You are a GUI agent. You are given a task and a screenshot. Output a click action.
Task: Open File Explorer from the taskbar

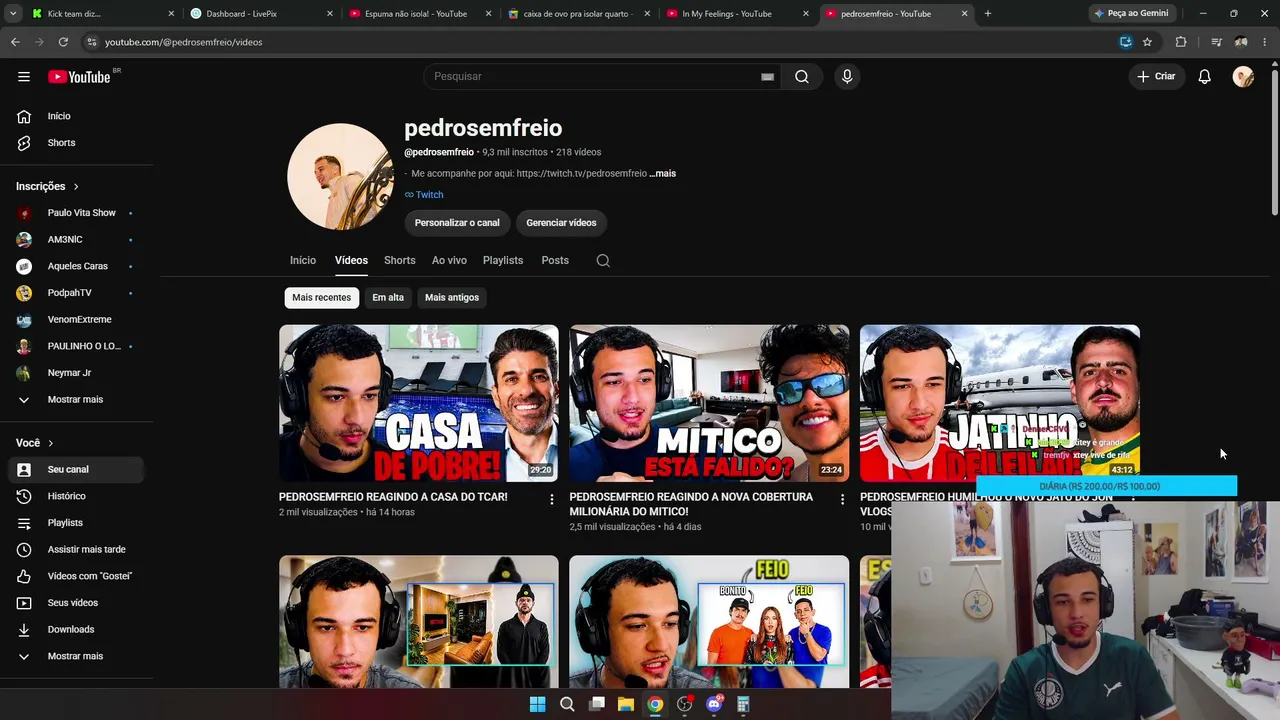click(x=625, y=704)
